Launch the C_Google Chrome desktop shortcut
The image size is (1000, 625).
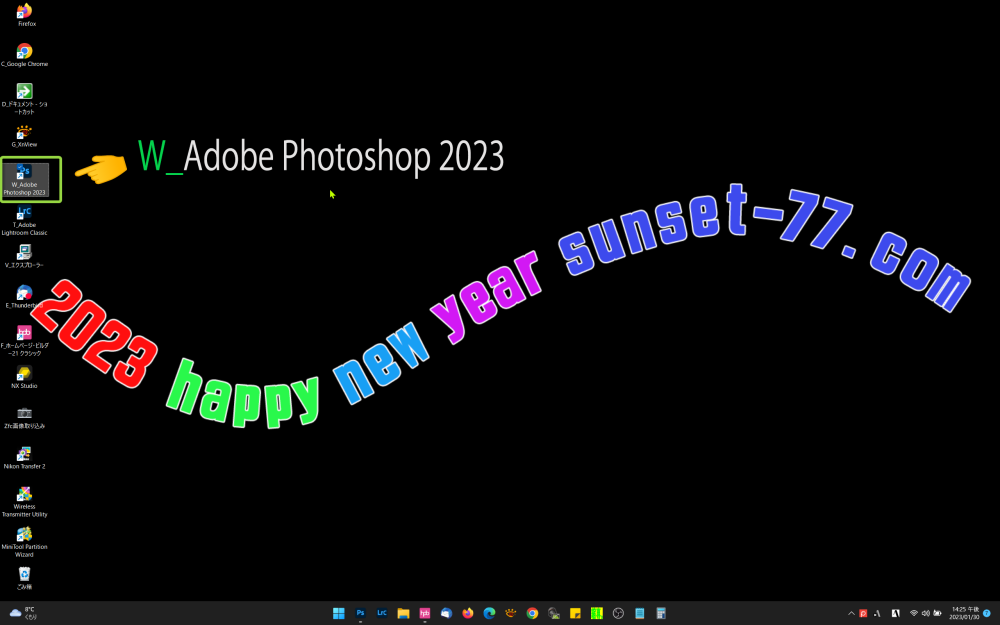24,55
